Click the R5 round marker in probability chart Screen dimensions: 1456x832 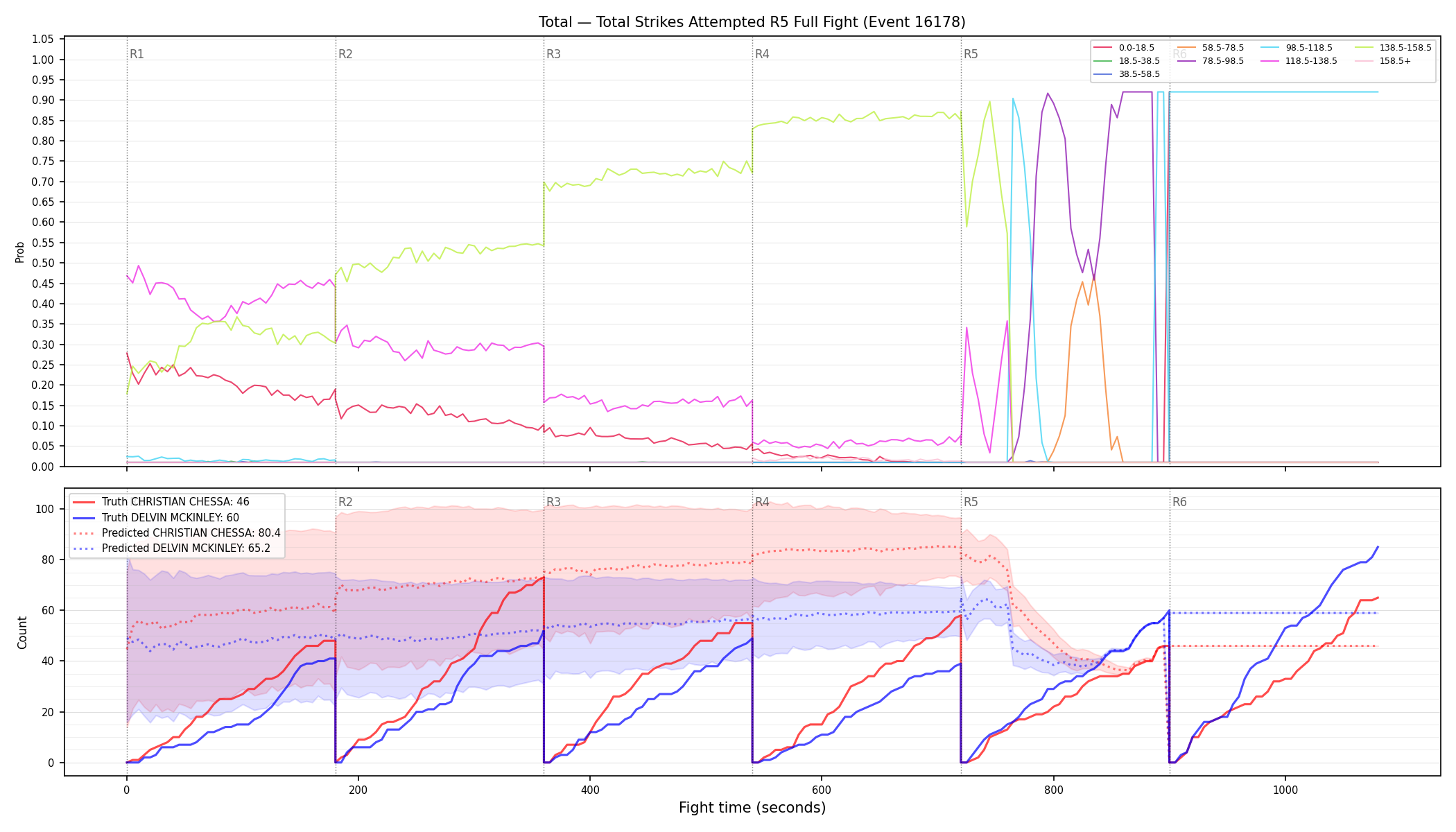click(971, 54)
